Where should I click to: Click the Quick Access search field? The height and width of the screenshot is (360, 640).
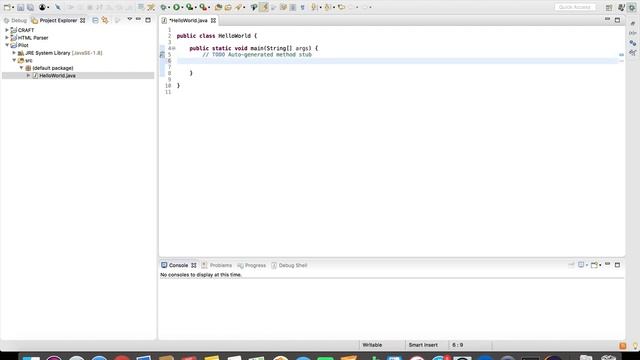(x=575, y=7)
